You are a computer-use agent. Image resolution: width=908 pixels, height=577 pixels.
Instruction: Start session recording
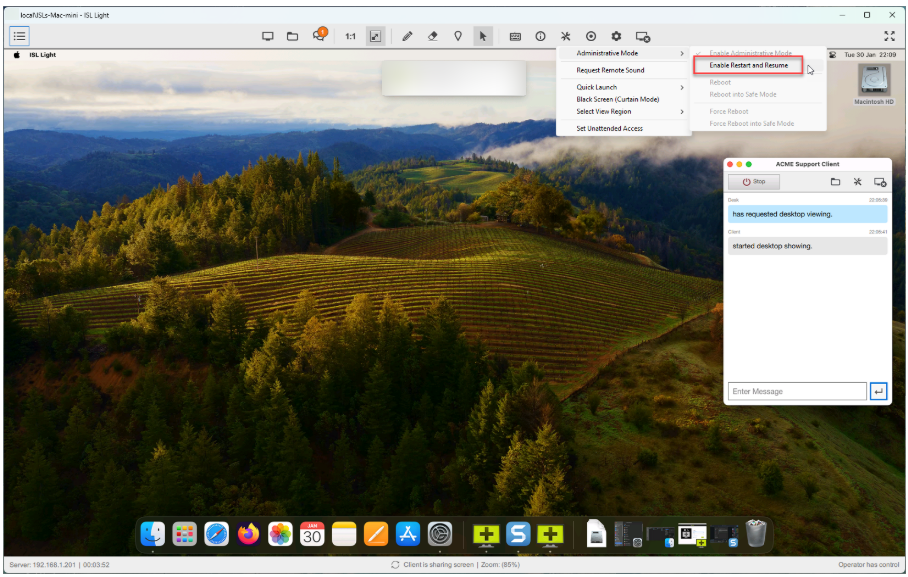click(x=592, y=35)
